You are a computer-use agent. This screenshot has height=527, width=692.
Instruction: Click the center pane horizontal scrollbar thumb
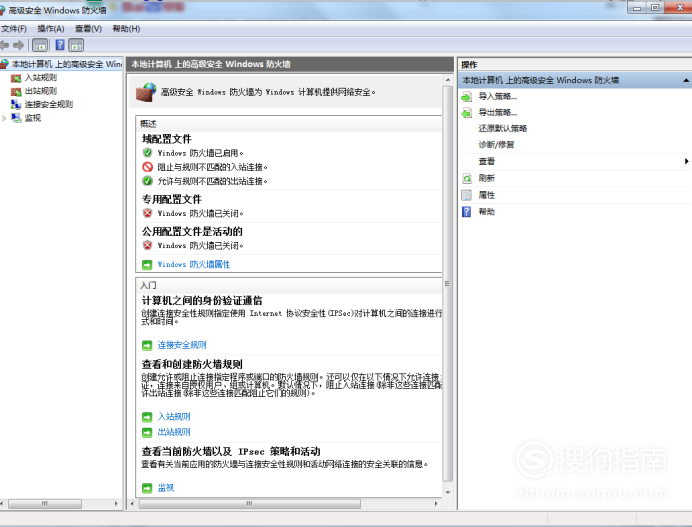[250, 504]
